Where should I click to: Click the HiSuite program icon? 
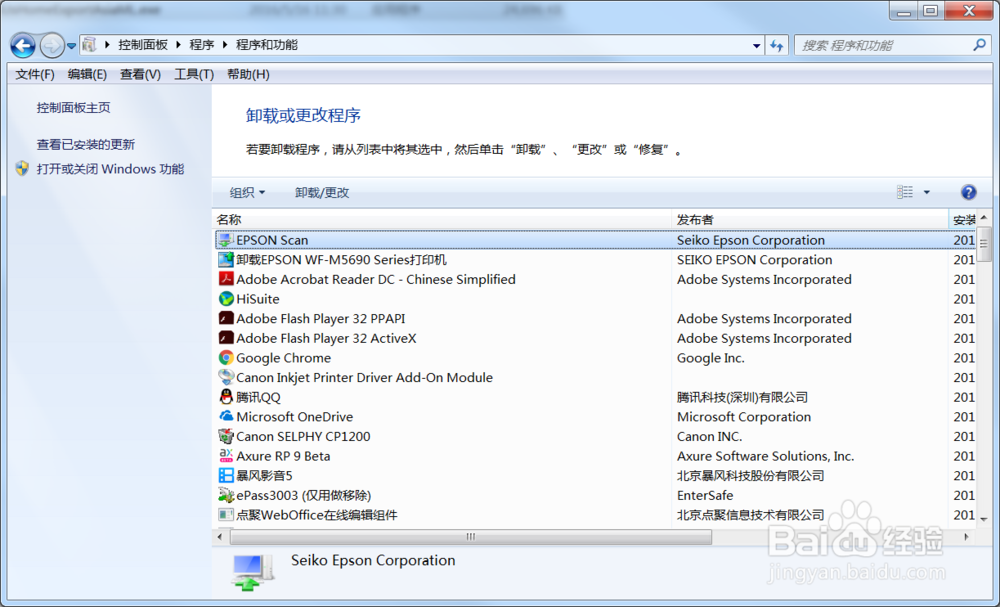225,299
